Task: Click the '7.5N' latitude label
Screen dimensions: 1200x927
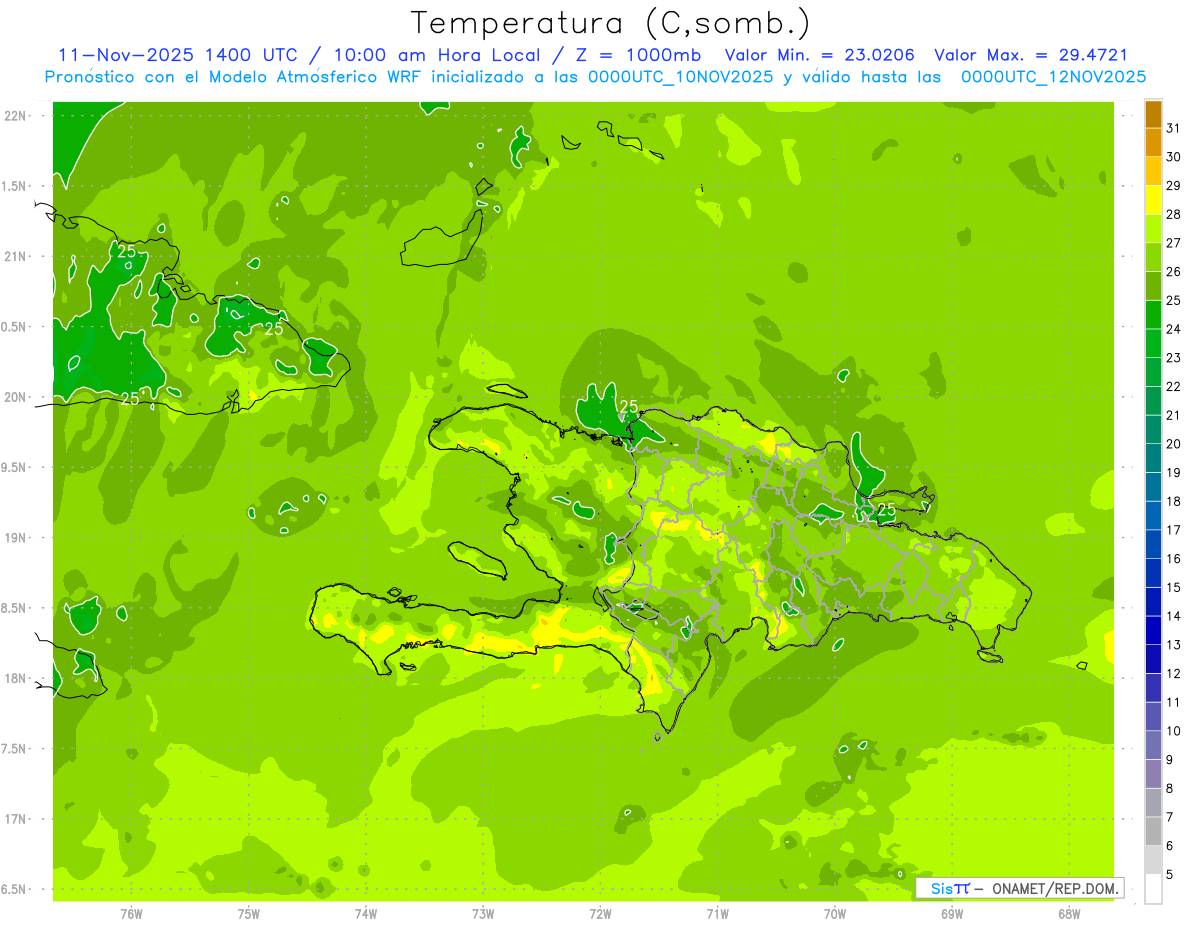Action: (14, 749)
